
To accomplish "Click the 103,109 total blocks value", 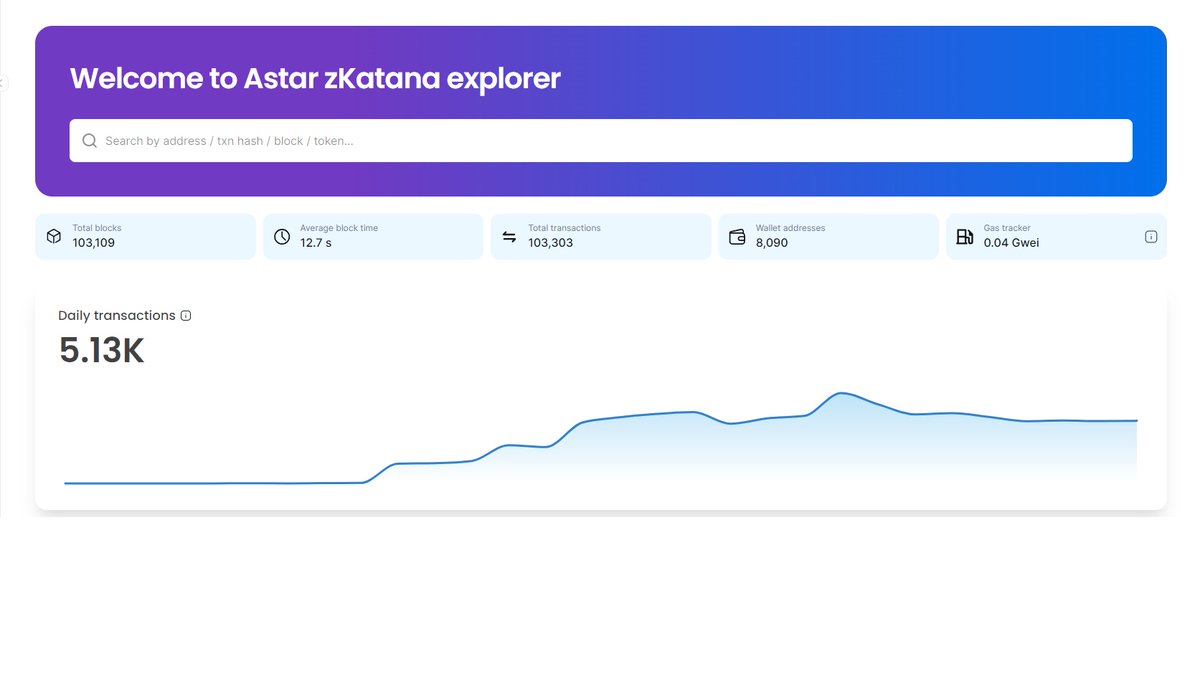I will coord(93,243).
